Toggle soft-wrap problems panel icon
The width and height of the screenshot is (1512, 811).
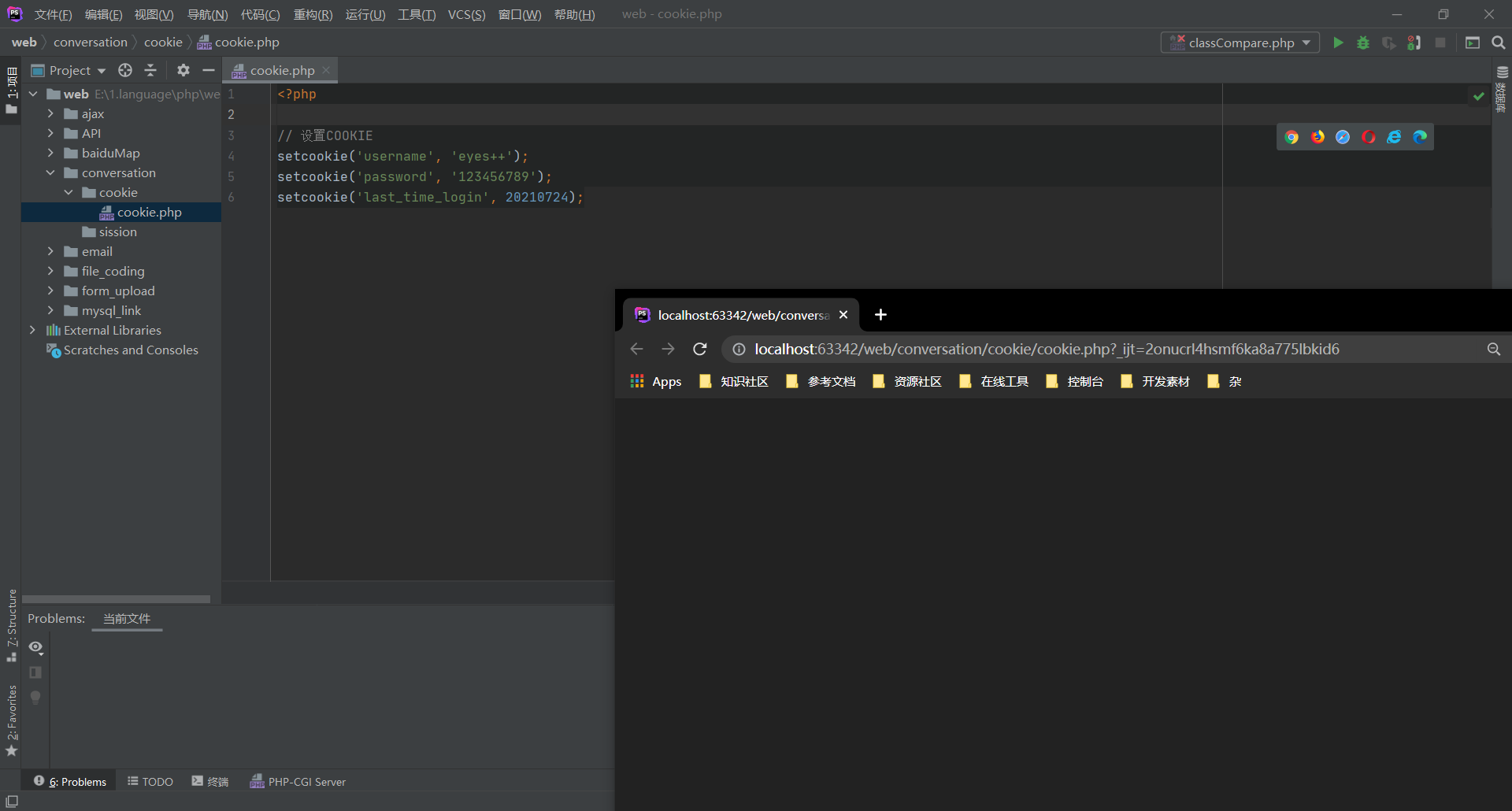(x=35, y=672)
